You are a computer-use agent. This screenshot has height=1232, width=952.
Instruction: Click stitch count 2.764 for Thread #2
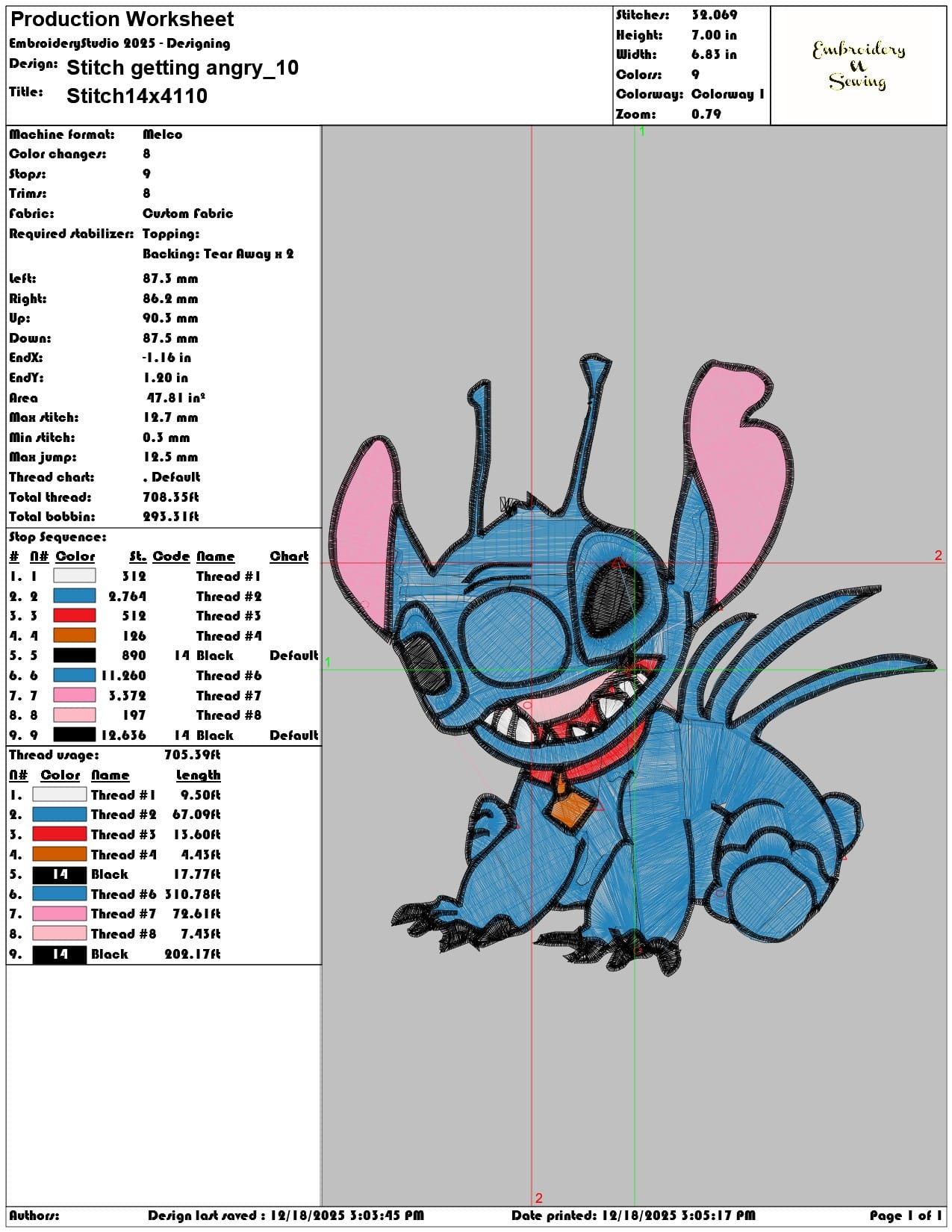click(127, 596)
